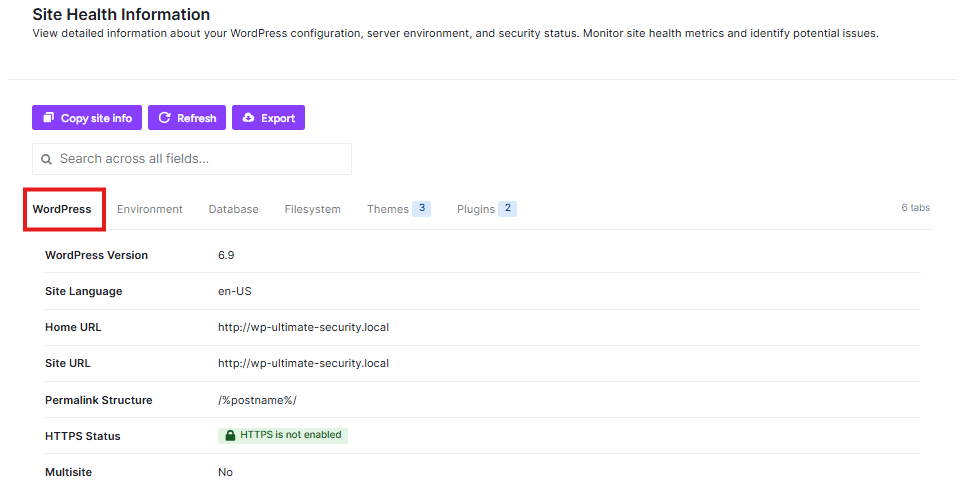This screenshot has height=496, width=971.
Task: Click the Plugins count badge 2
Action: [x=508, y=208]
